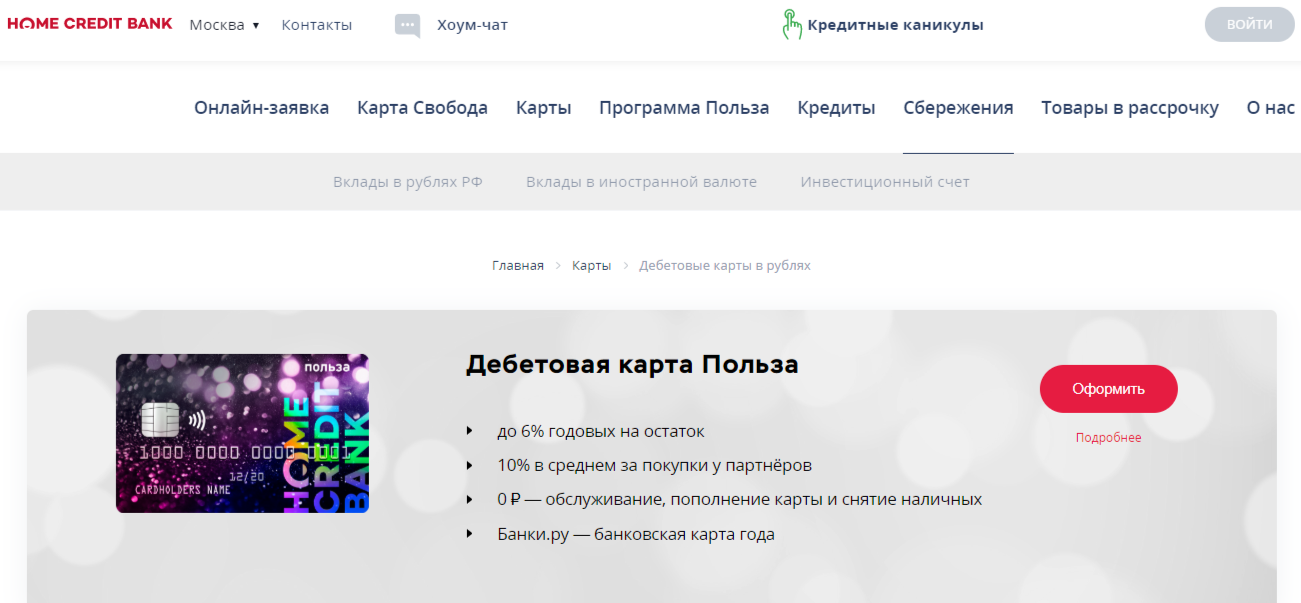Go to Карты breadcrumb link
The width and height of the screenshot is (1301, 603).
coord(591,265)
